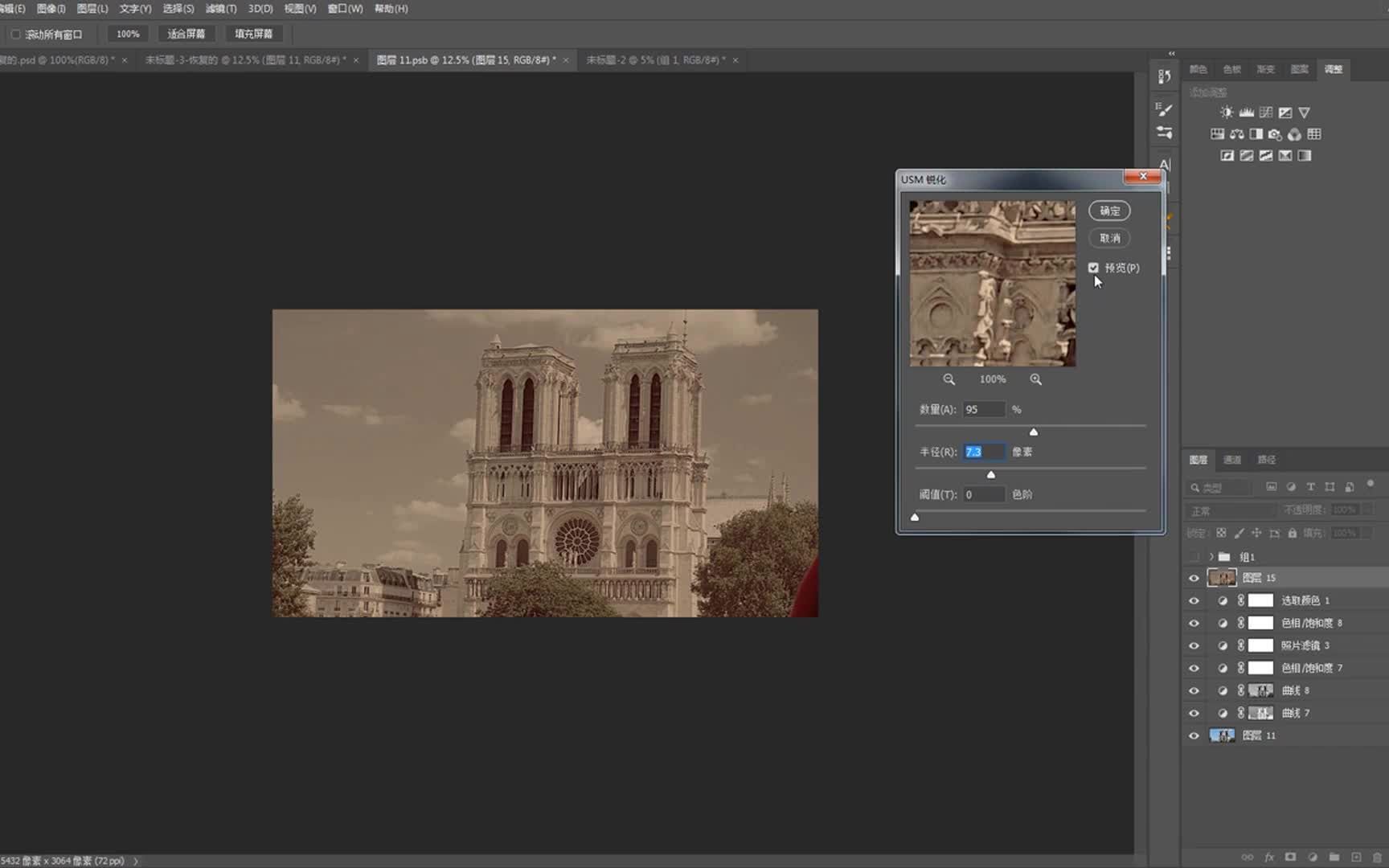Expand the status bar info arrow

(x=135, y=861)
